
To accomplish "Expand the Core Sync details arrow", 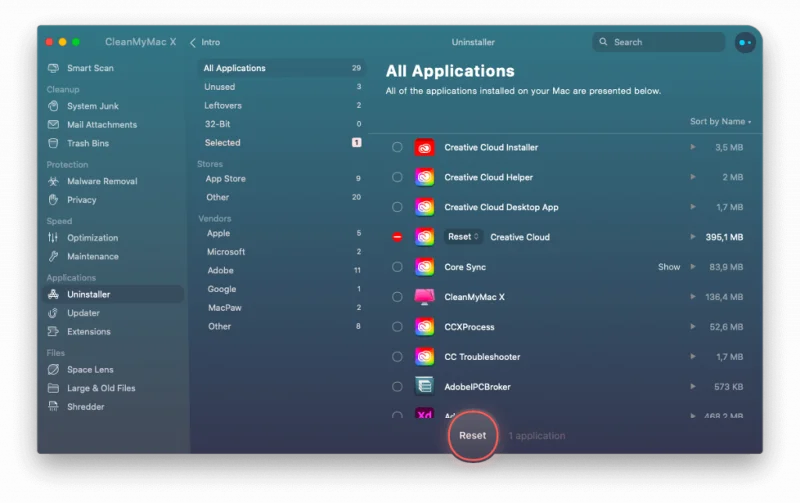I will point(692,266).
